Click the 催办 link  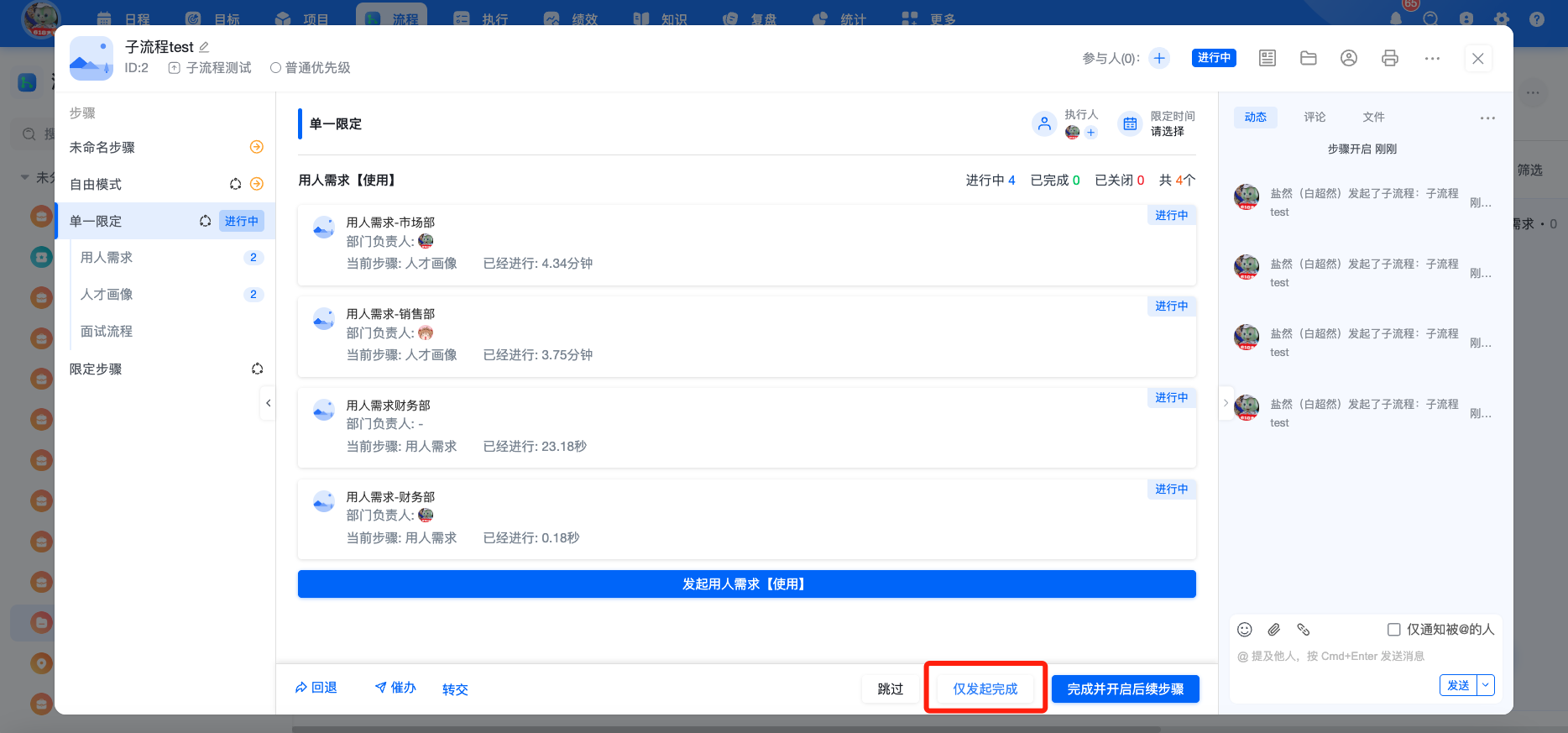coord(395,688)
